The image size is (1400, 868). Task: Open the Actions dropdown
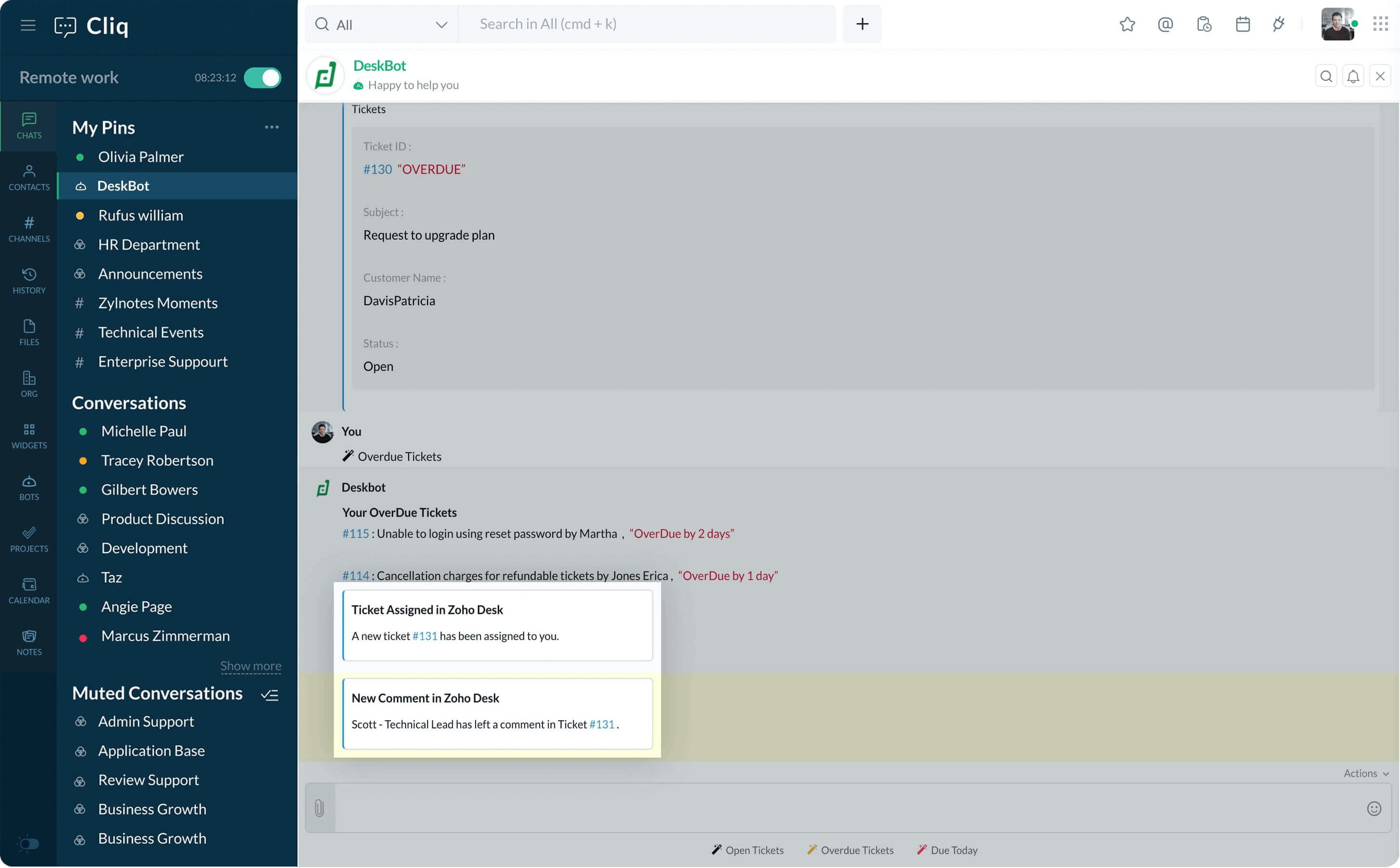[1365, 773]
